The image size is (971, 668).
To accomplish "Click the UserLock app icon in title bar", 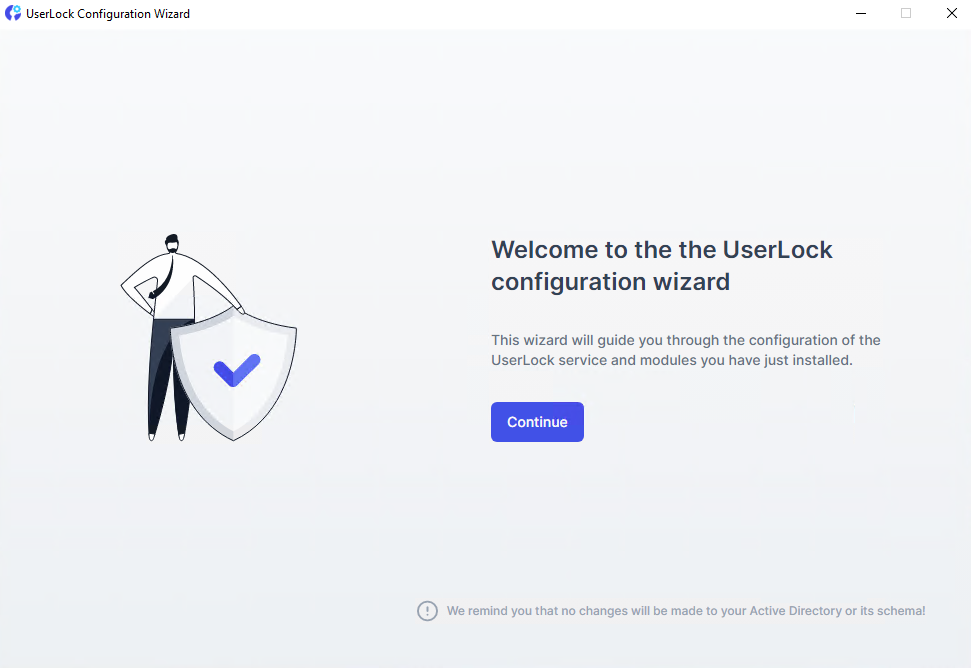I will point(13,13).
